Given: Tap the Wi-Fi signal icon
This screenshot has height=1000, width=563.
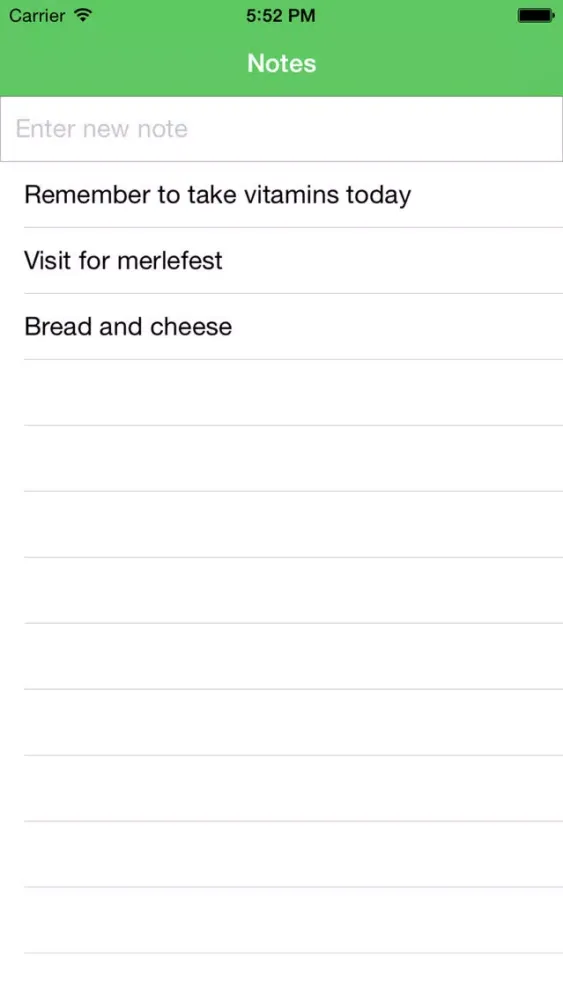Looking at the screenshot, I should click(x=83, y=15).
